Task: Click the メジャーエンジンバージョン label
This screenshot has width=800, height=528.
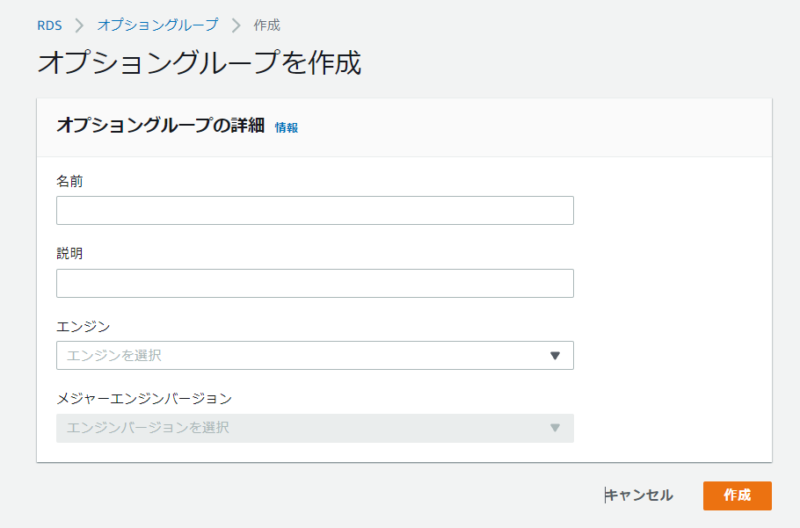Action: [144, 398]
